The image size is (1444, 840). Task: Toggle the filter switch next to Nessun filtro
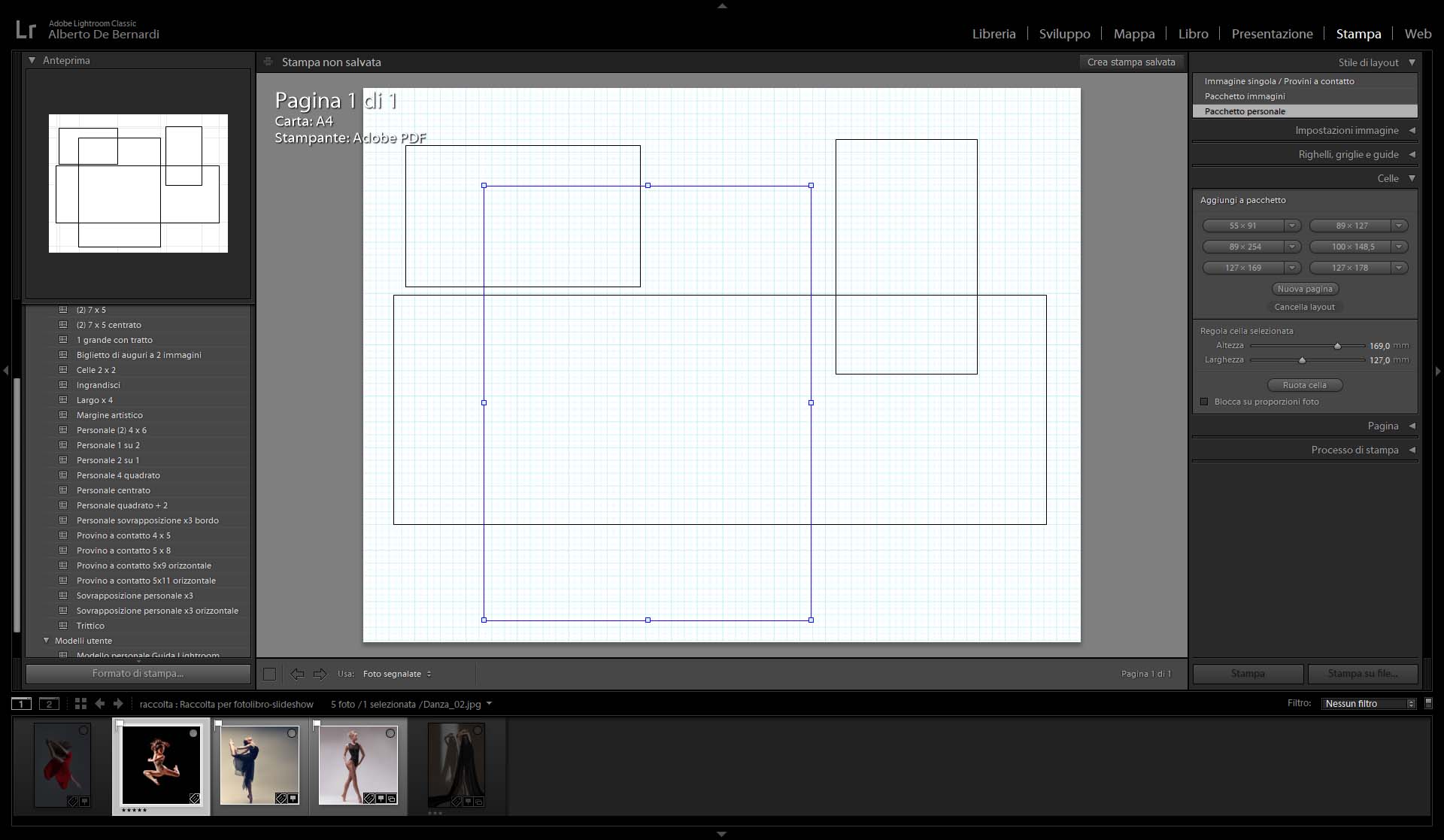[x=1428, y=703]
